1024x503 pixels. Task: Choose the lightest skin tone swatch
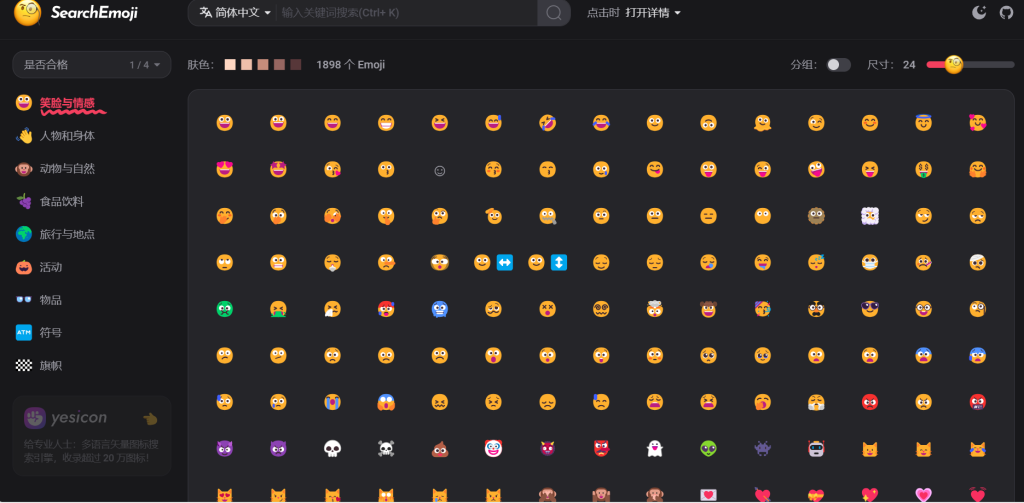click(x=230, y=65)
